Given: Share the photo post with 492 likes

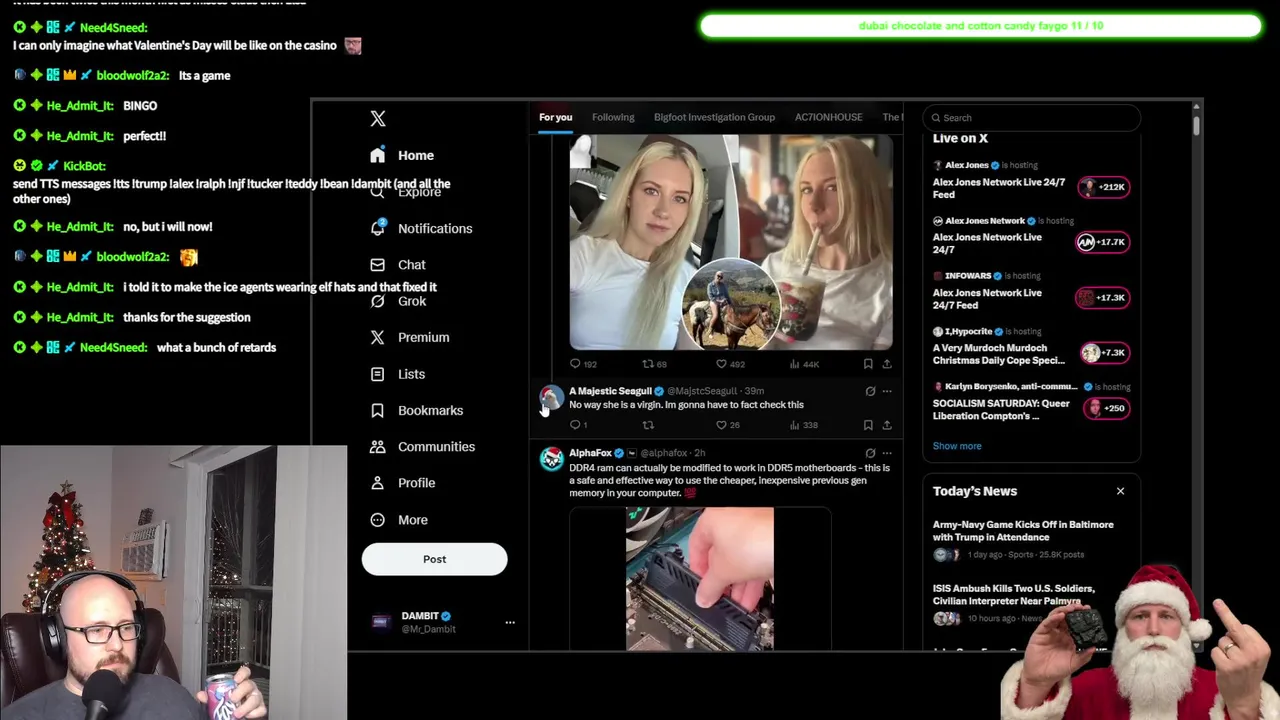Looking at the screenshot, I should tap(887, 364).
